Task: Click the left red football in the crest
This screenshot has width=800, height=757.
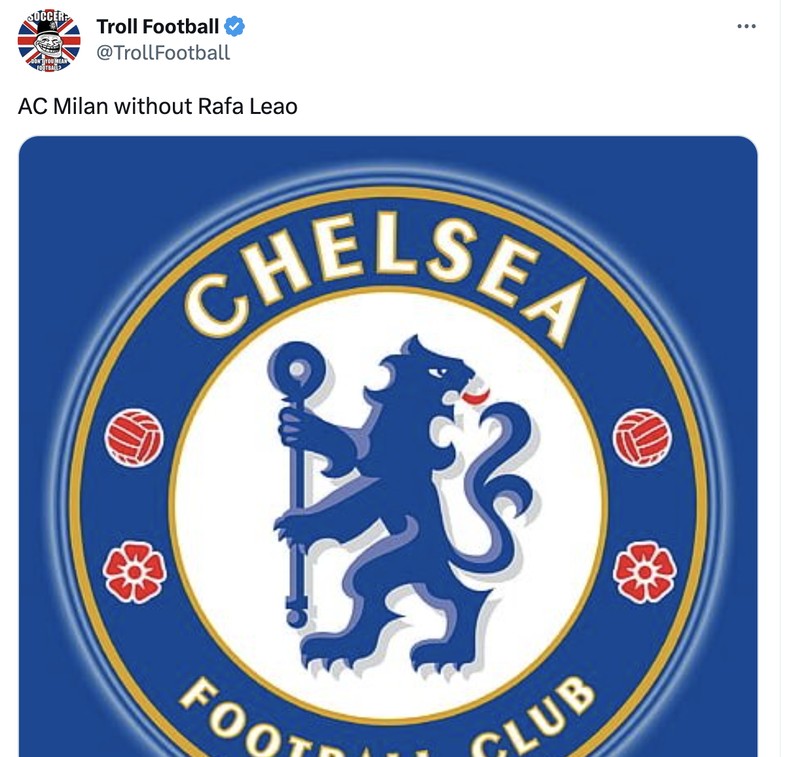Action: [x=134, y=438]
